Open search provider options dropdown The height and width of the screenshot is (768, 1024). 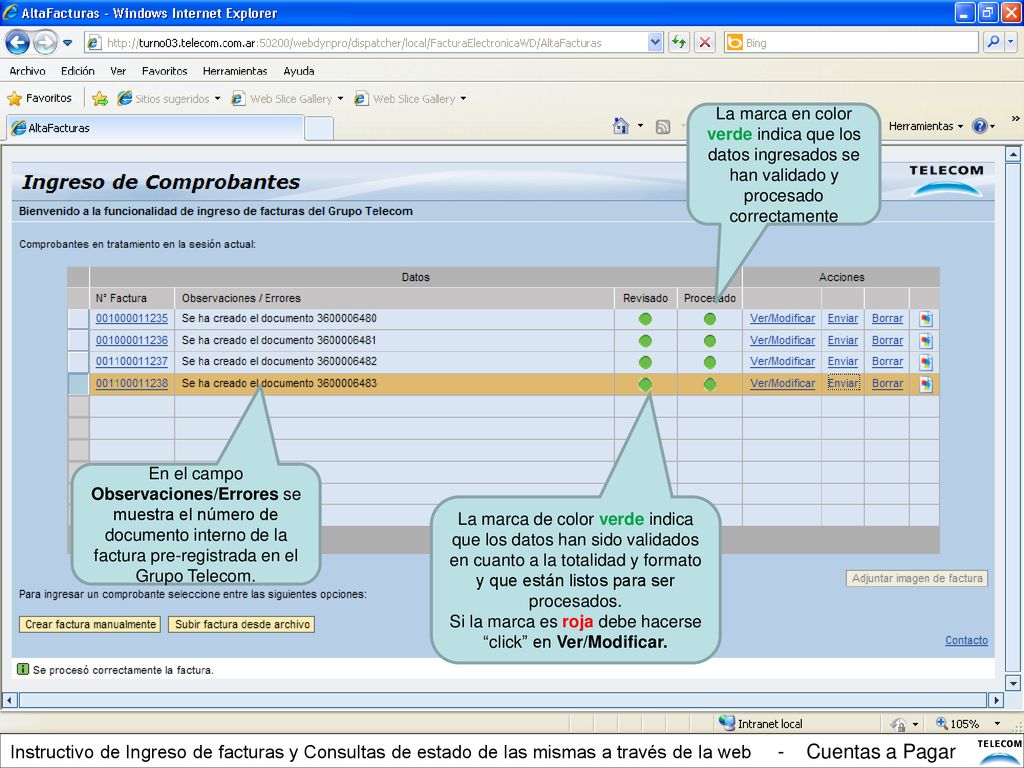point(1011,43)
